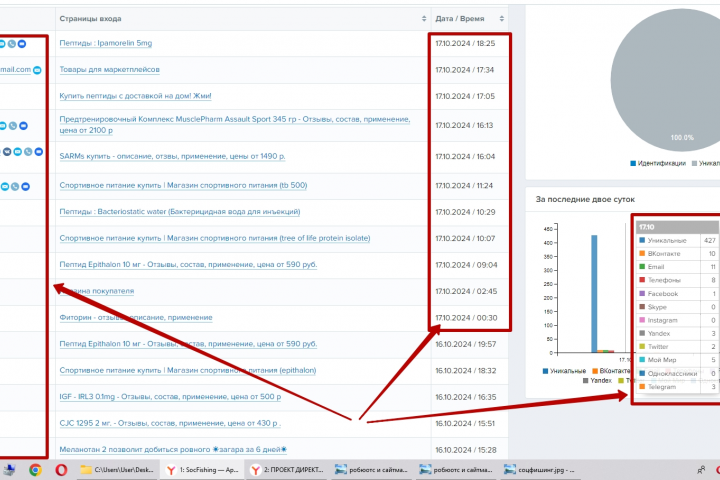Toggle ВКонтакте legend under the bar chart
Screen dimensions: 720x480
click(x=611, y=371)
